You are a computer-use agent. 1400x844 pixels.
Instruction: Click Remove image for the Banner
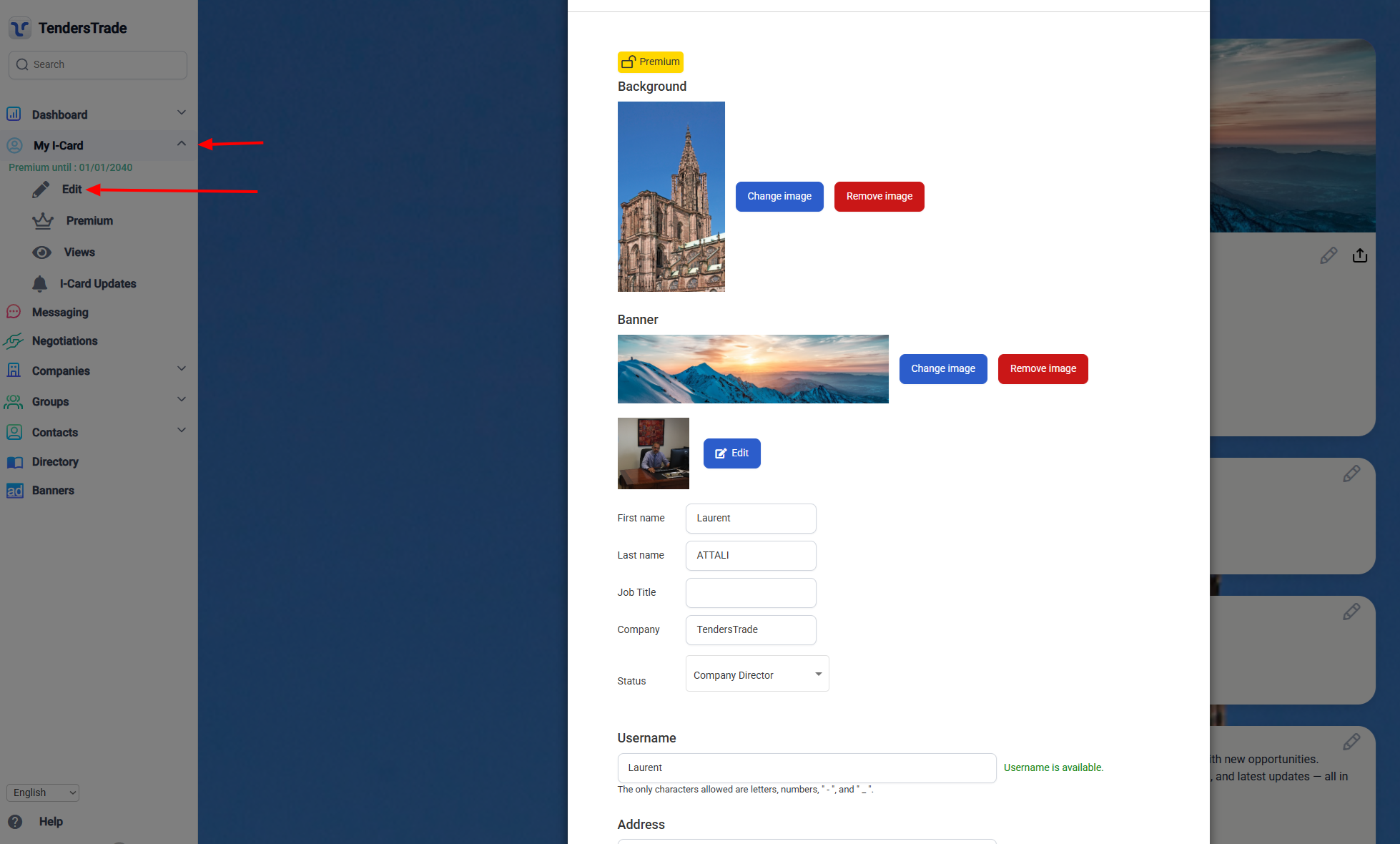coord(1042,369)
